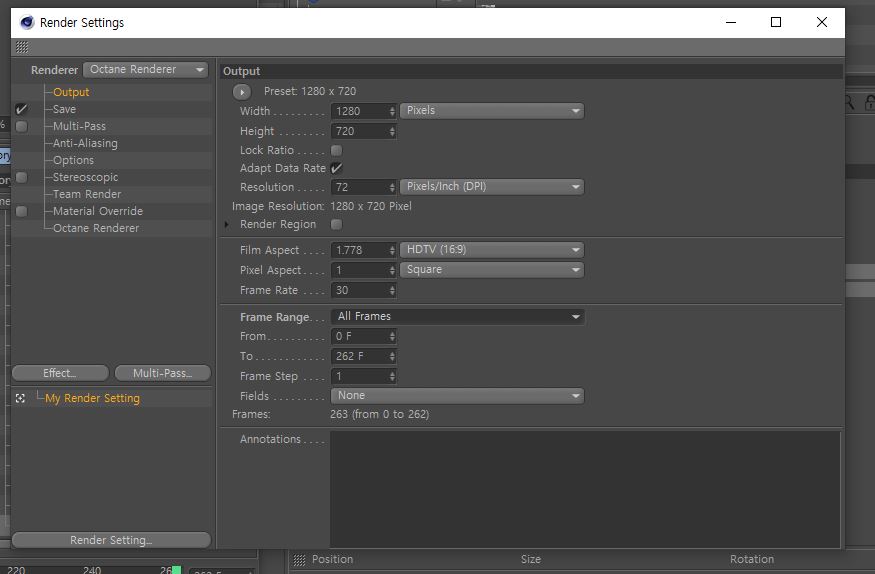
Task: Enable the Material Override checkbox
Action: tap(21, 211)
